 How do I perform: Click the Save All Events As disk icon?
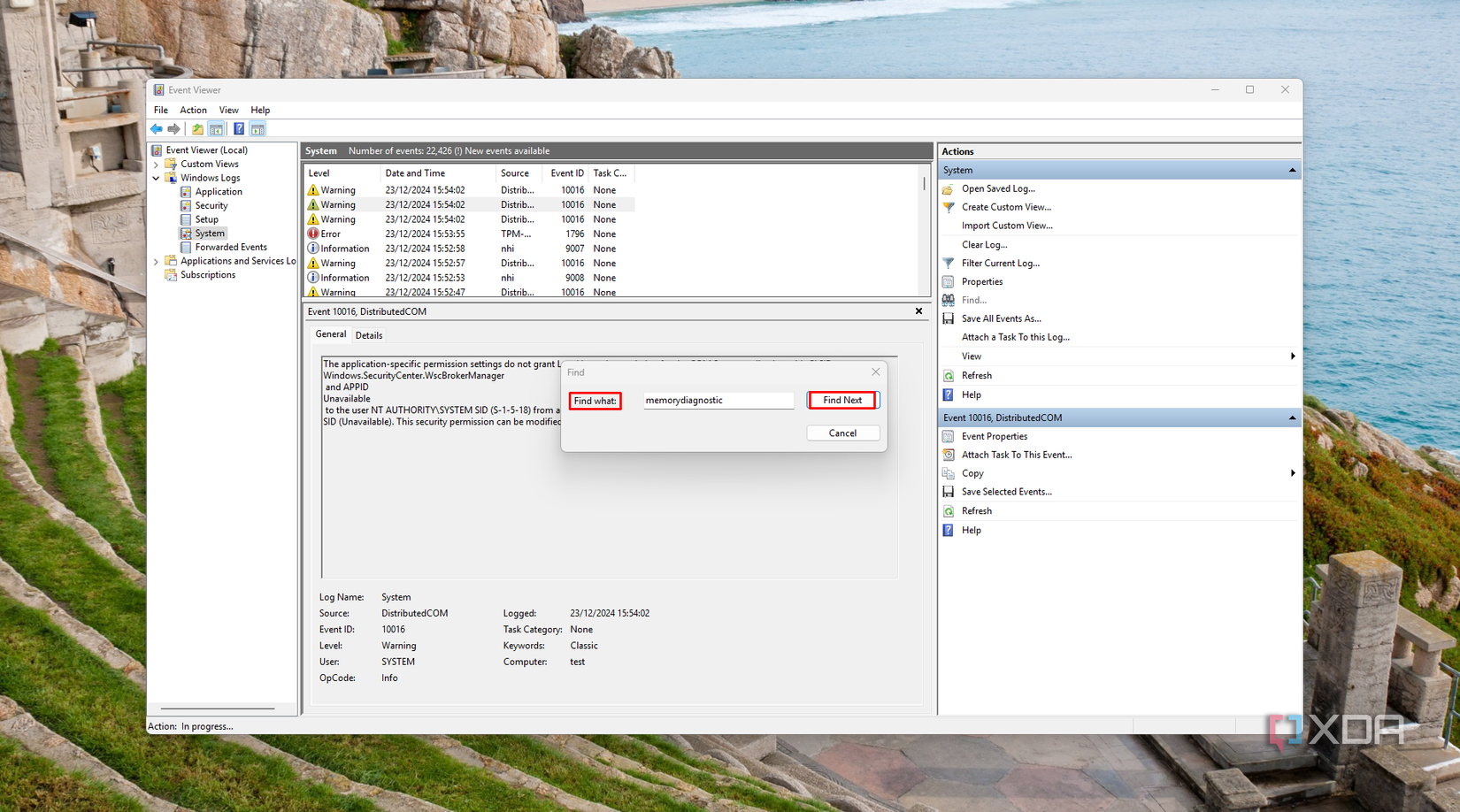point(949,318)
